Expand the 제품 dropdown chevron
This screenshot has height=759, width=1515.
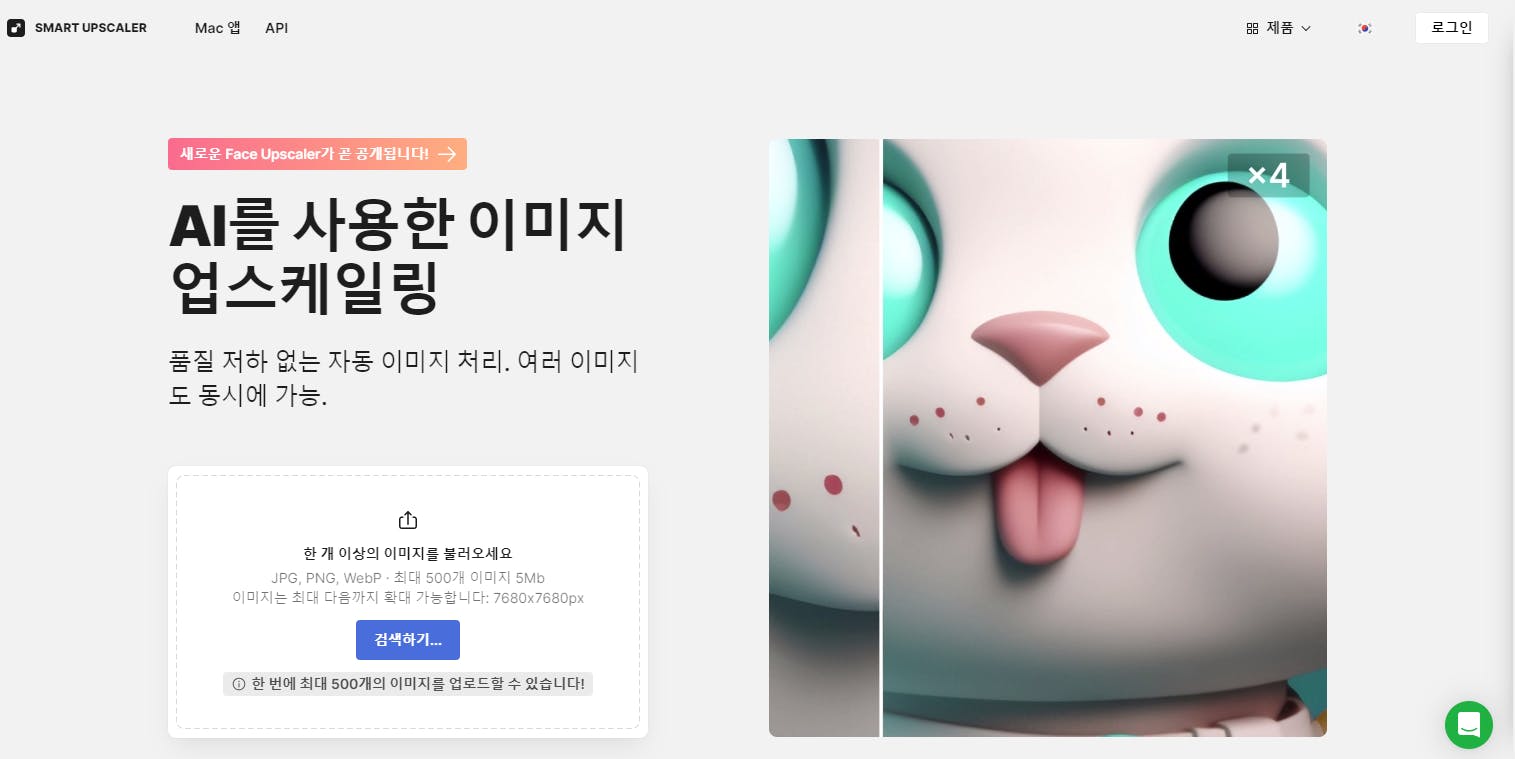coord(1305,28)
